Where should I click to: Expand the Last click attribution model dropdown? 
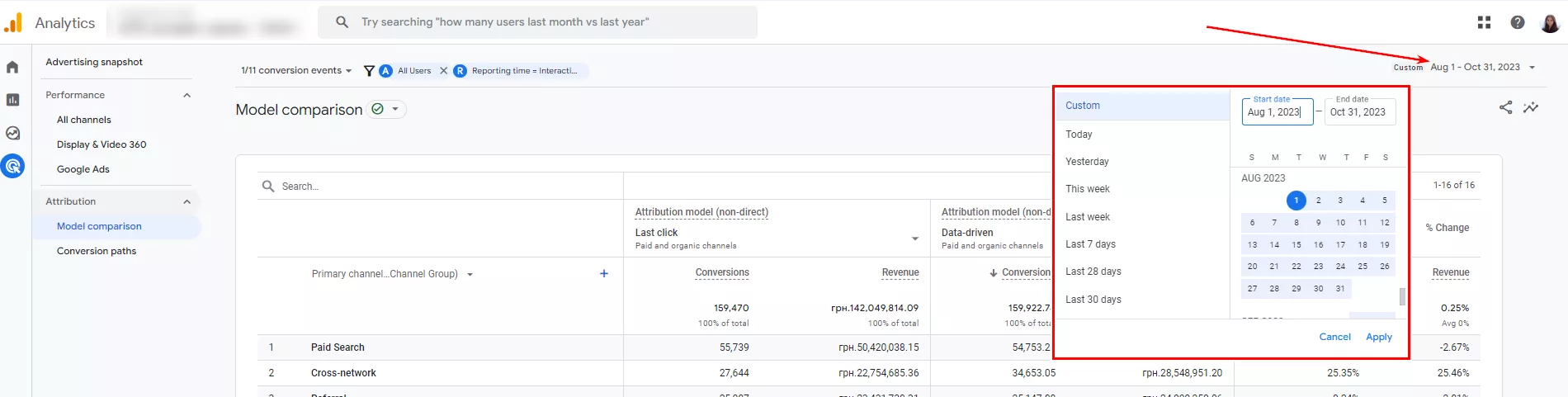(x=914, y=239)
